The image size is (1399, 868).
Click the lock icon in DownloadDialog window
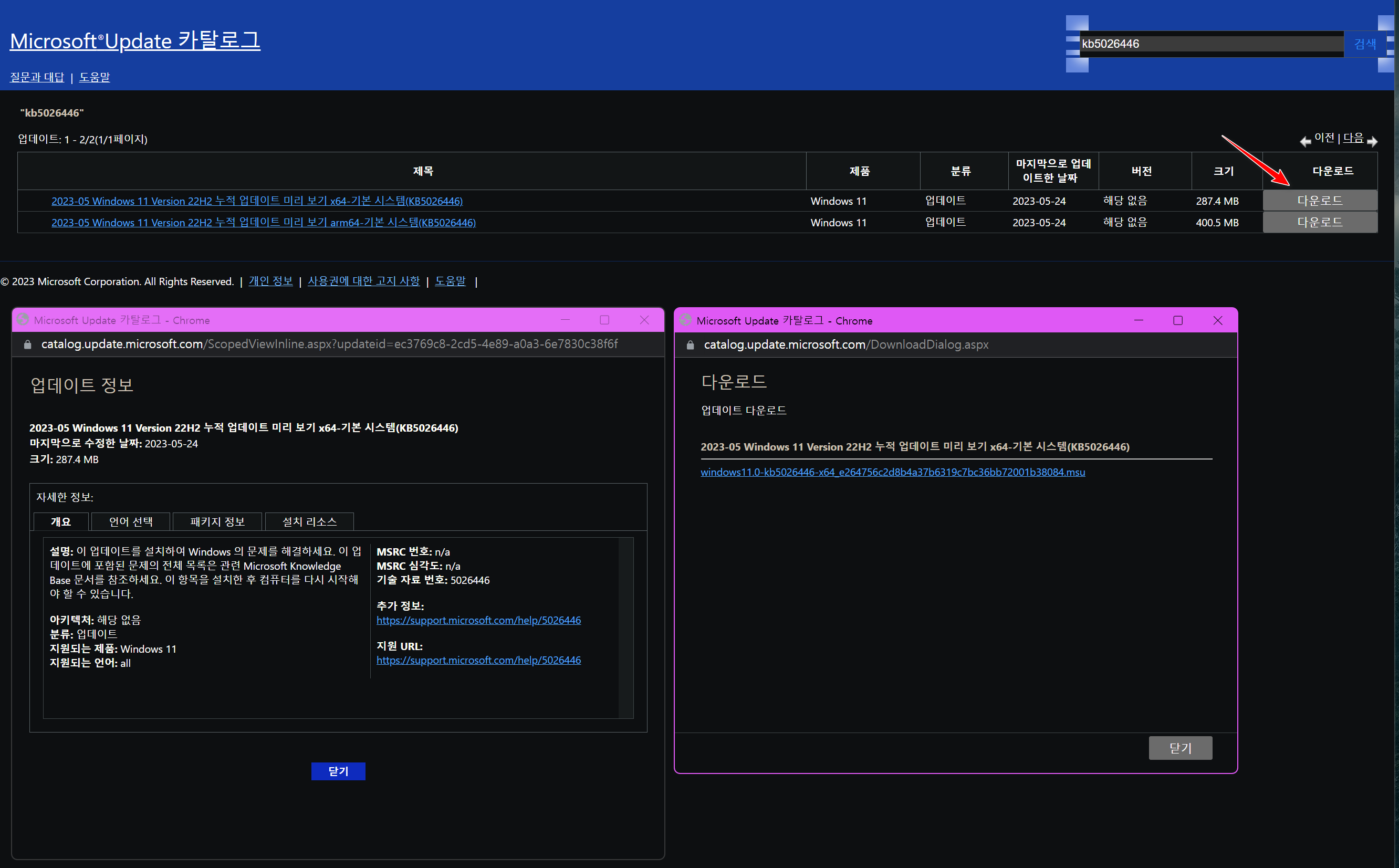pos(690,345)
